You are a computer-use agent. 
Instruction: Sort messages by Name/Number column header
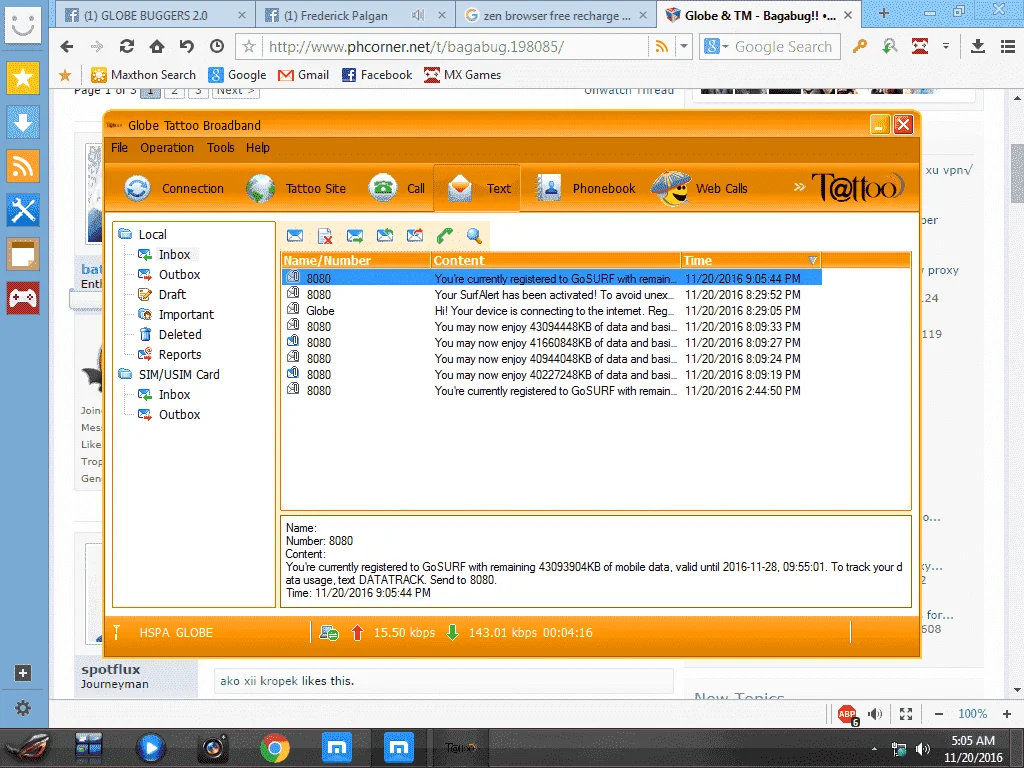[356, 260]
